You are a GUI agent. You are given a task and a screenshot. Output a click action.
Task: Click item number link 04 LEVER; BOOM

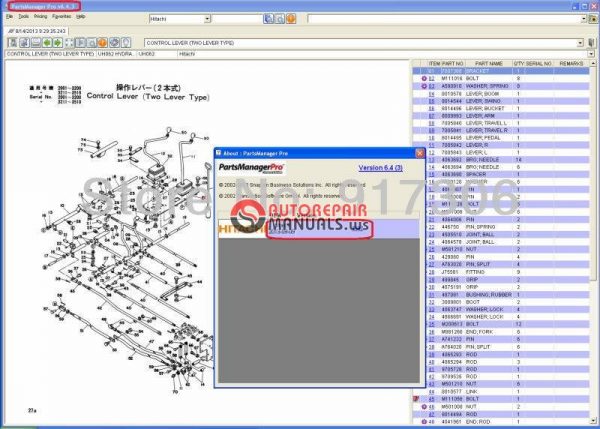tap(431, 94)
